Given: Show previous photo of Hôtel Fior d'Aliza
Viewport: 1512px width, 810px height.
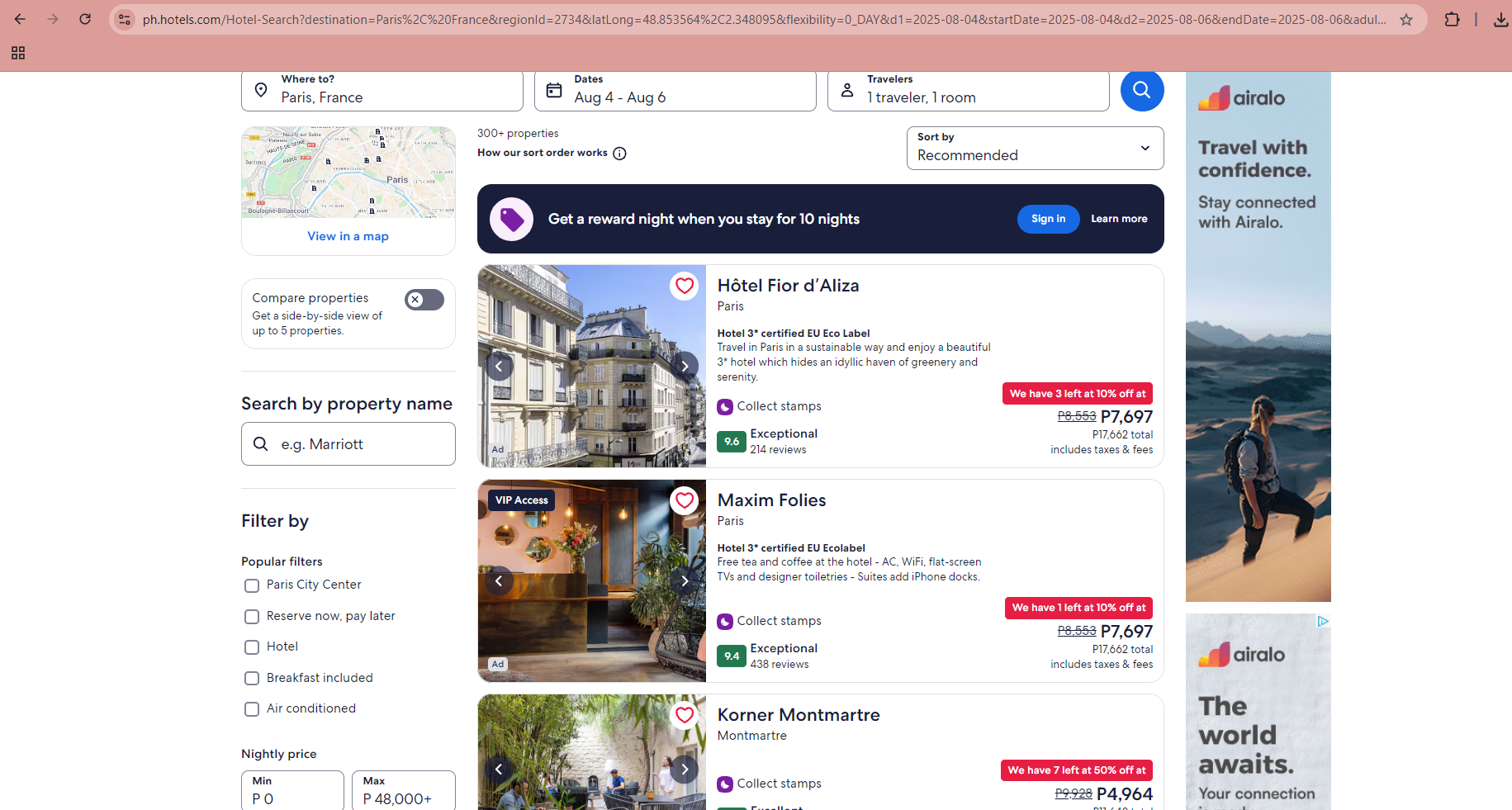Looking at the screenshot, I should pos(499,366).
